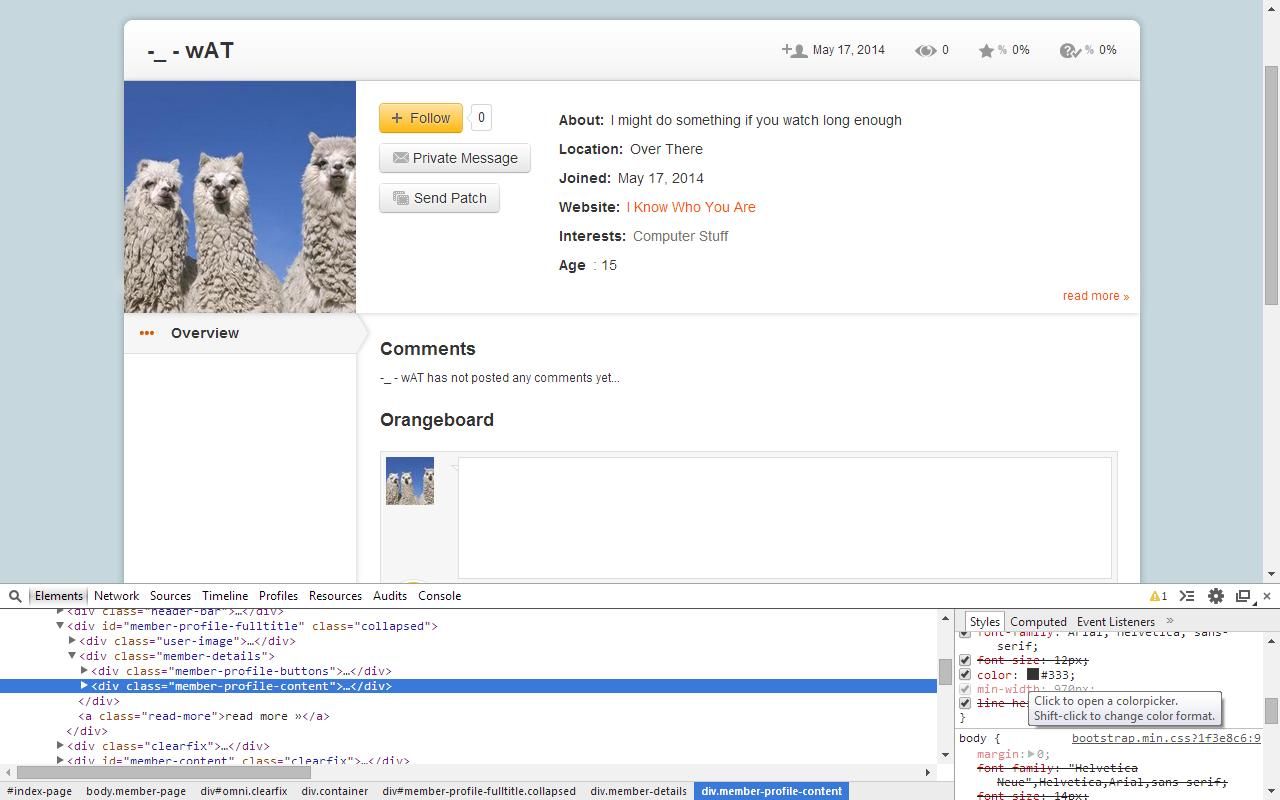The image size is (1280, 800).
Task: Click the Orangeboard message text box
Action: click(785, 518)
